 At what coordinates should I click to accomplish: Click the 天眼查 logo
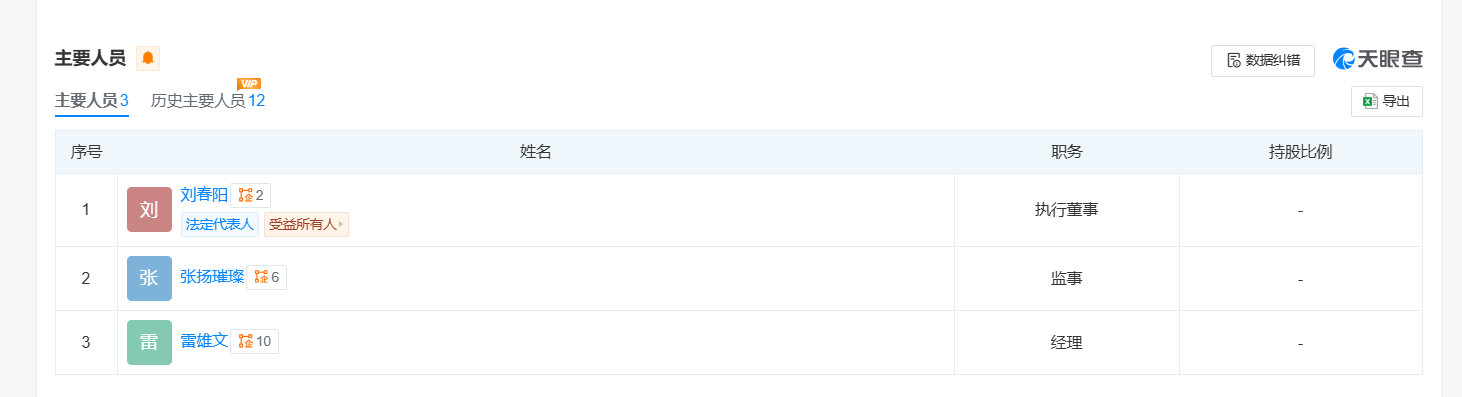[1378, 59]
